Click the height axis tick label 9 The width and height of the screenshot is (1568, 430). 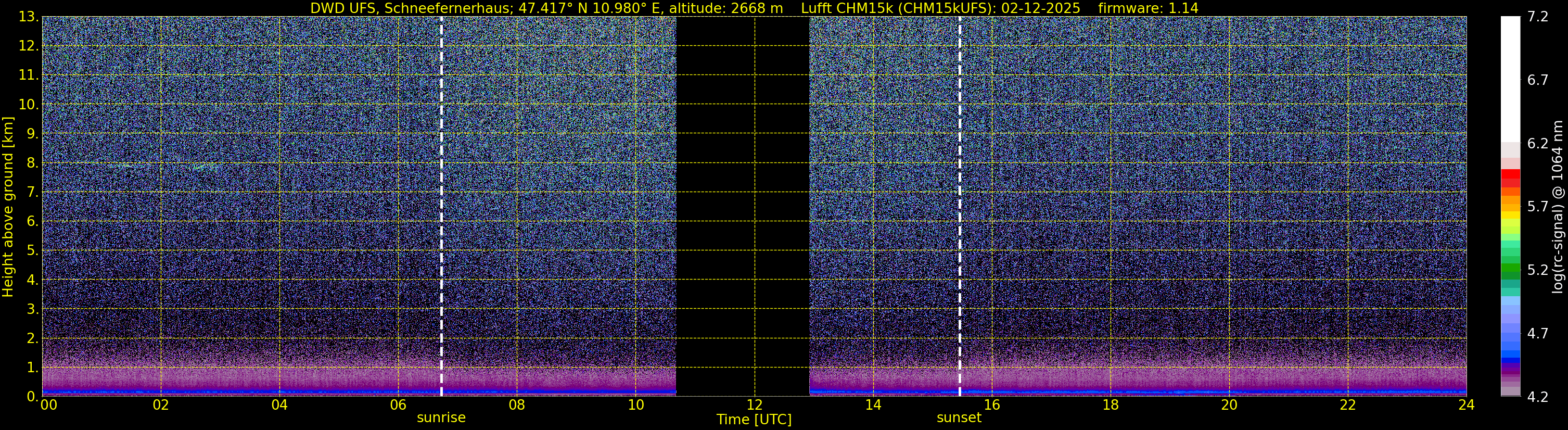[x=33, y=134]
